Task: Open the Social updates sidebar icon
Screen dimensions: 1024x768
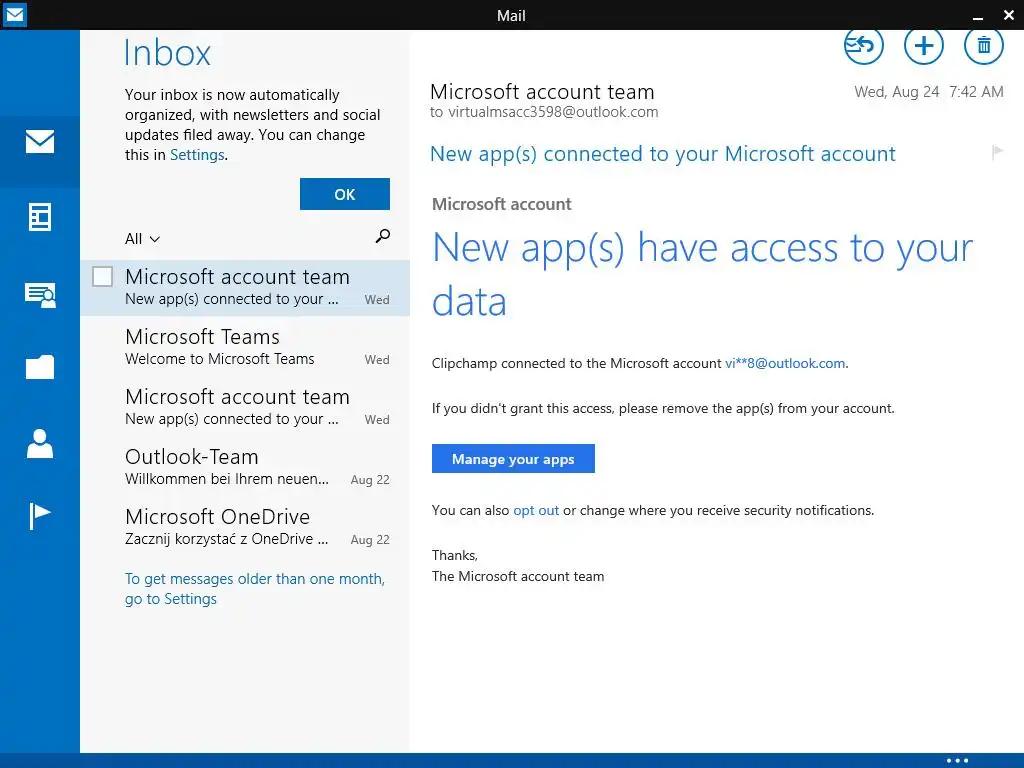Action: 40,295
